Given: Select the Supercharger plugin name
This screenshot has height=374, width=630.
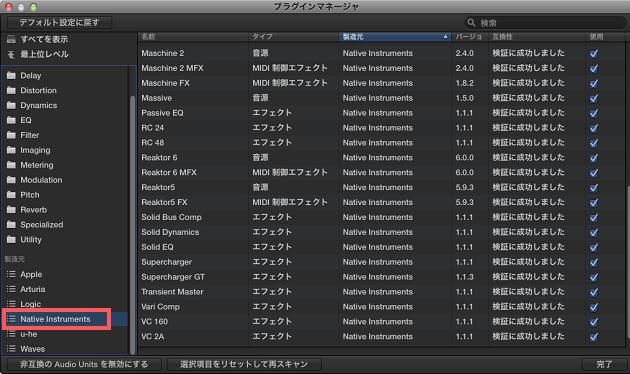Looking at the screenshot, I should 166,262.
